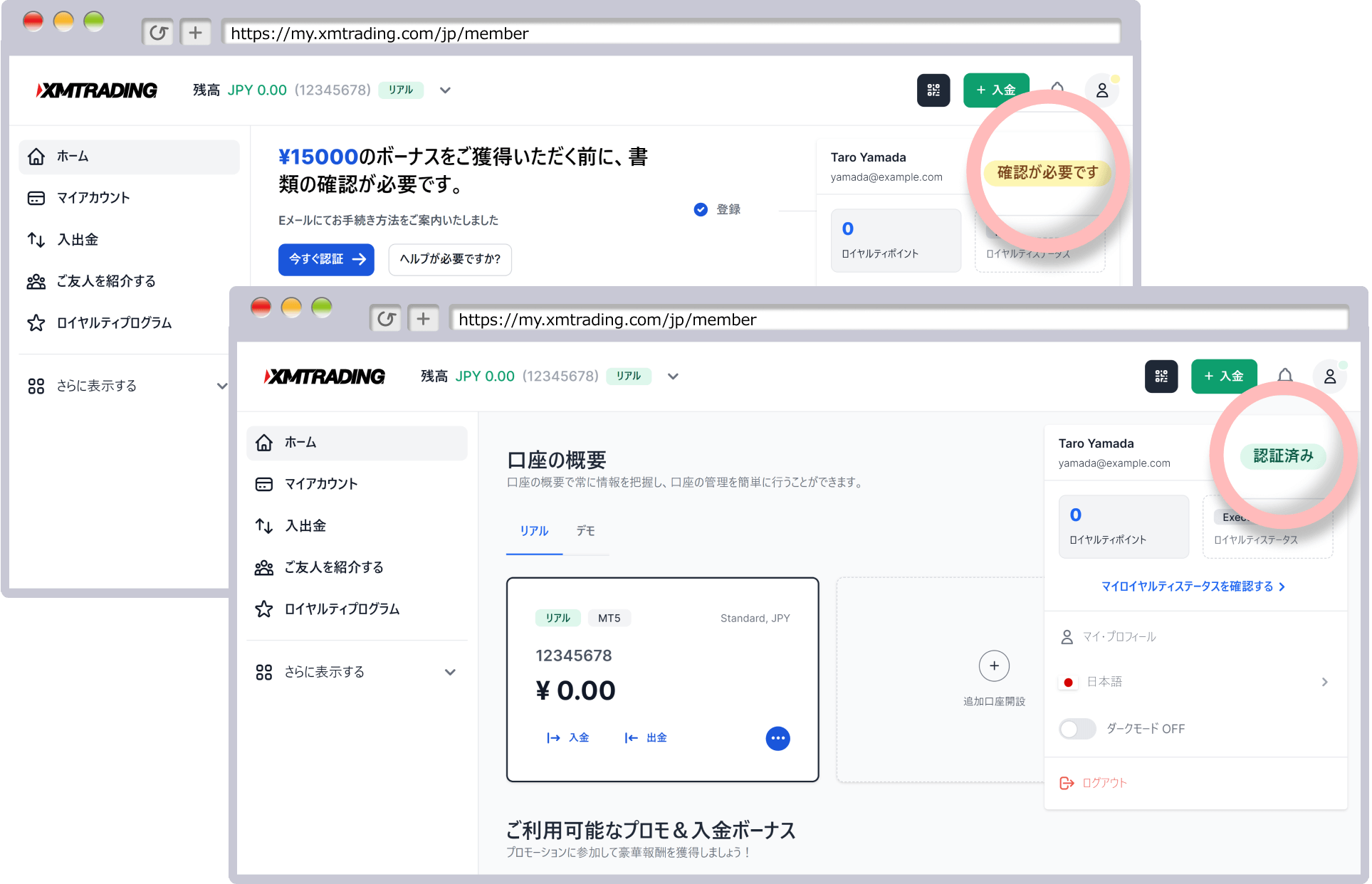The image size is (1372, 884).
Task: Expand account balance dropdown in front window
Action: coord(673,377)
